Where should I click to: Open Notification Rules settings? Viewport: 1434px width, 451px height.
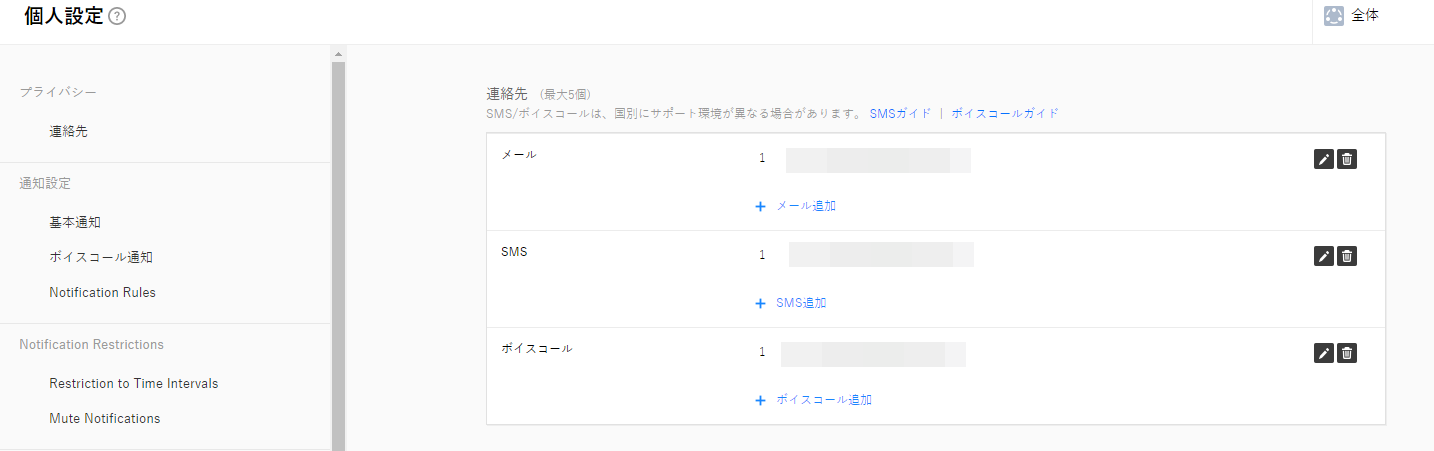(102, 293)
